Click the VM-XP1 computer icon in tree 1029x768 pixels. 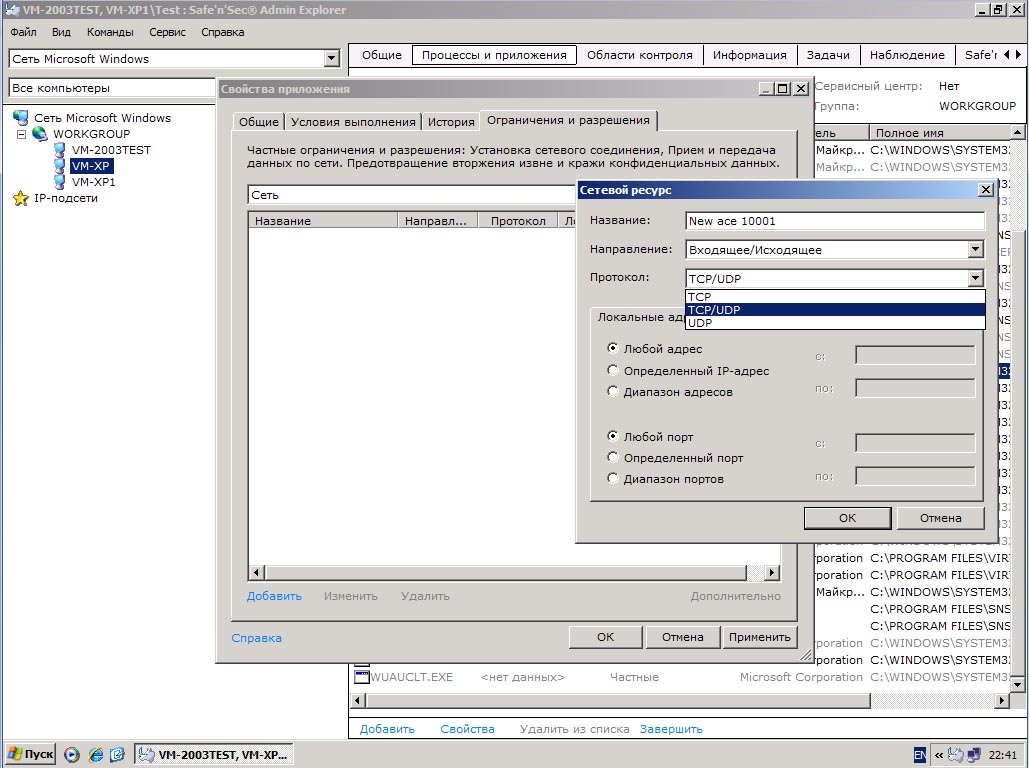pyautogui.click(x=60, y=182)
